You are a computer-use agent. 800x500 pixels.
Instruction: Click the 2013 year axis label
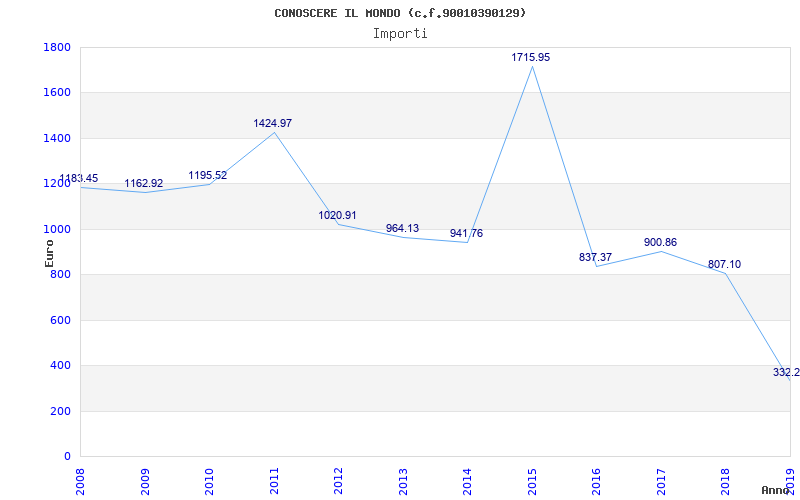(x=403, y=482)
